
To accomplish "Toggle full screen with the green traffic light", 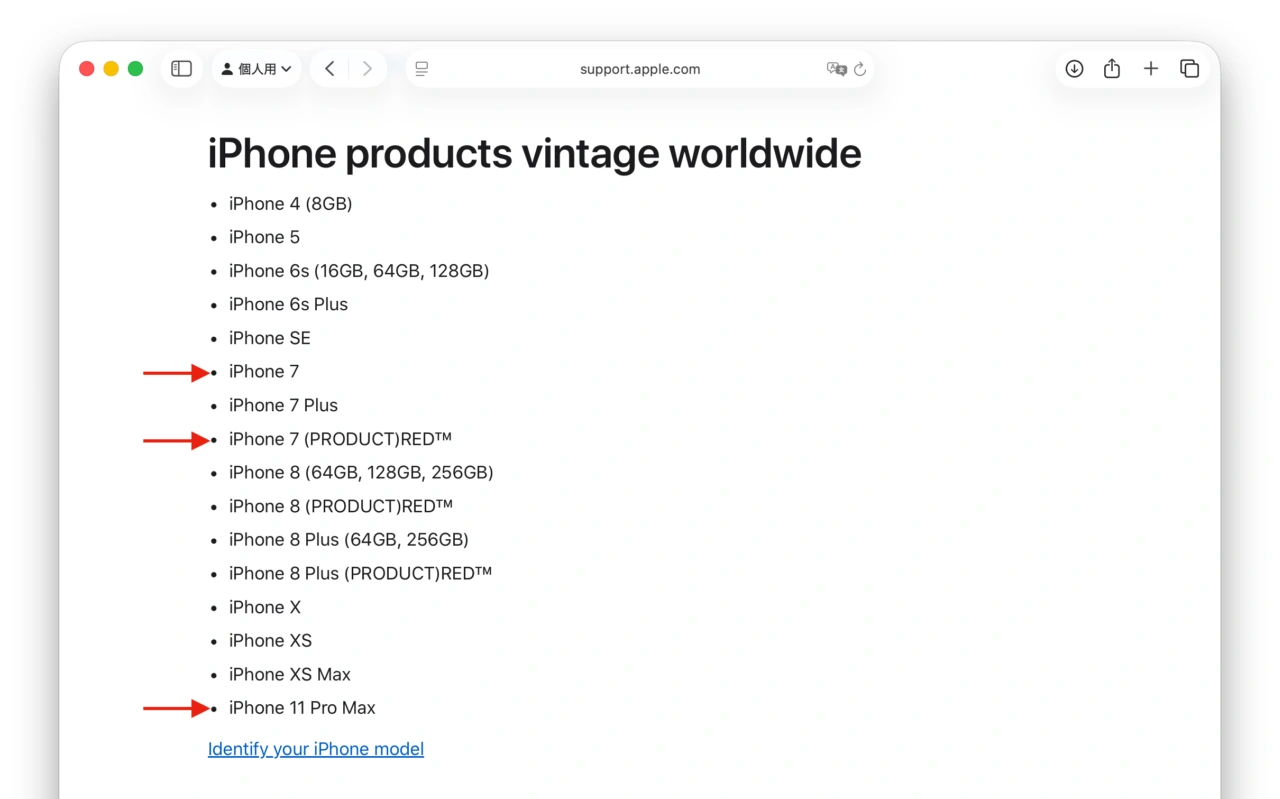I will pyautogui.click(x=135, y=68).
